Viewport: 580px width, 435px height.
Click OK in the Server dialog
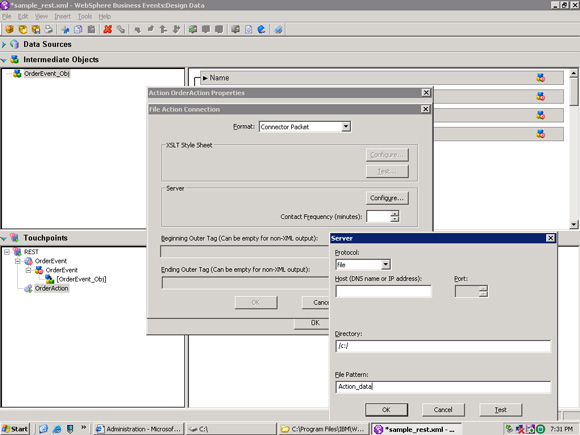[x=386, y=409]
